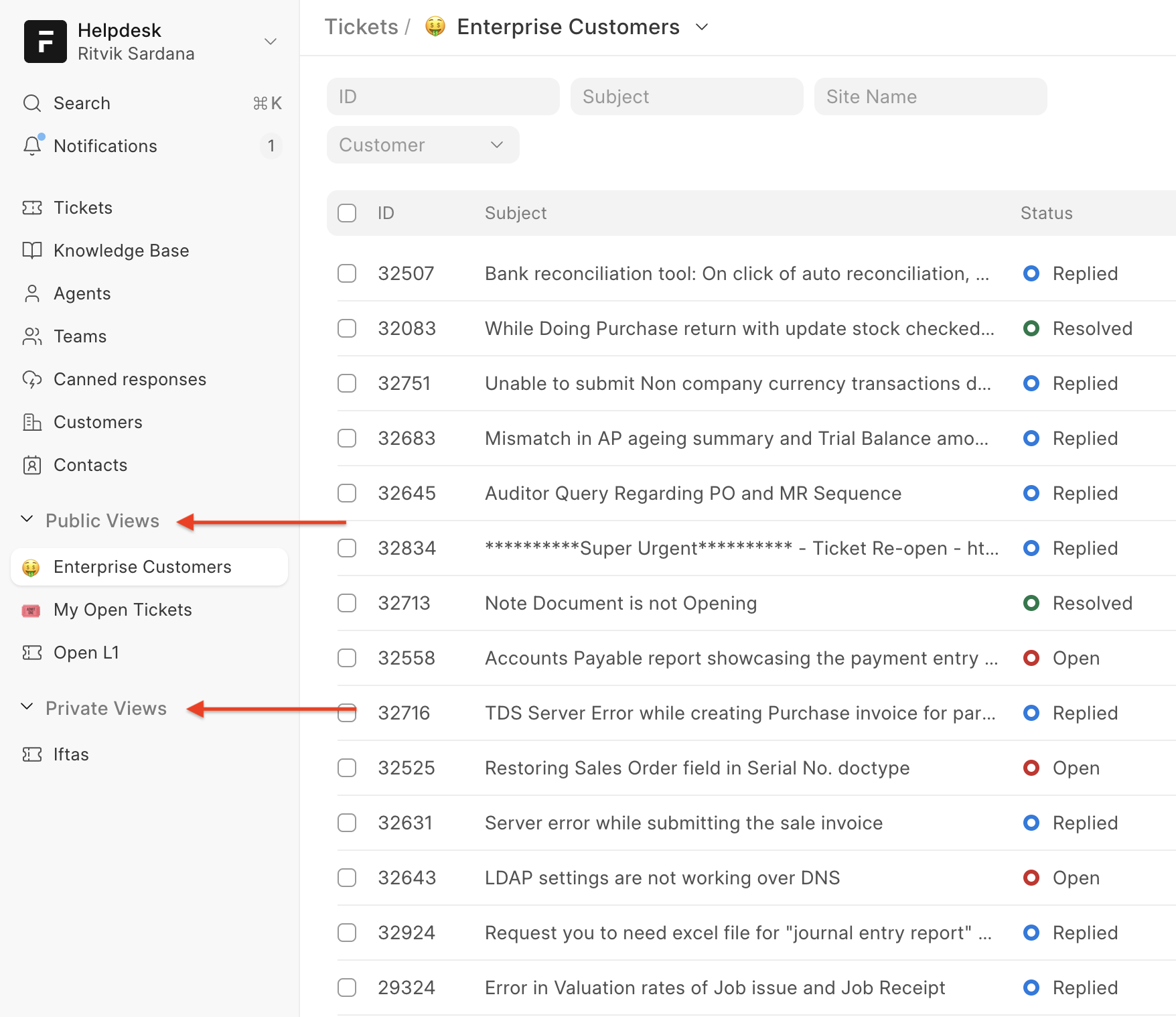The width and height of the screenshot is (1176, 1017).
Task: Click the red Open status dot for 32525
Action: click(1031, 768)
